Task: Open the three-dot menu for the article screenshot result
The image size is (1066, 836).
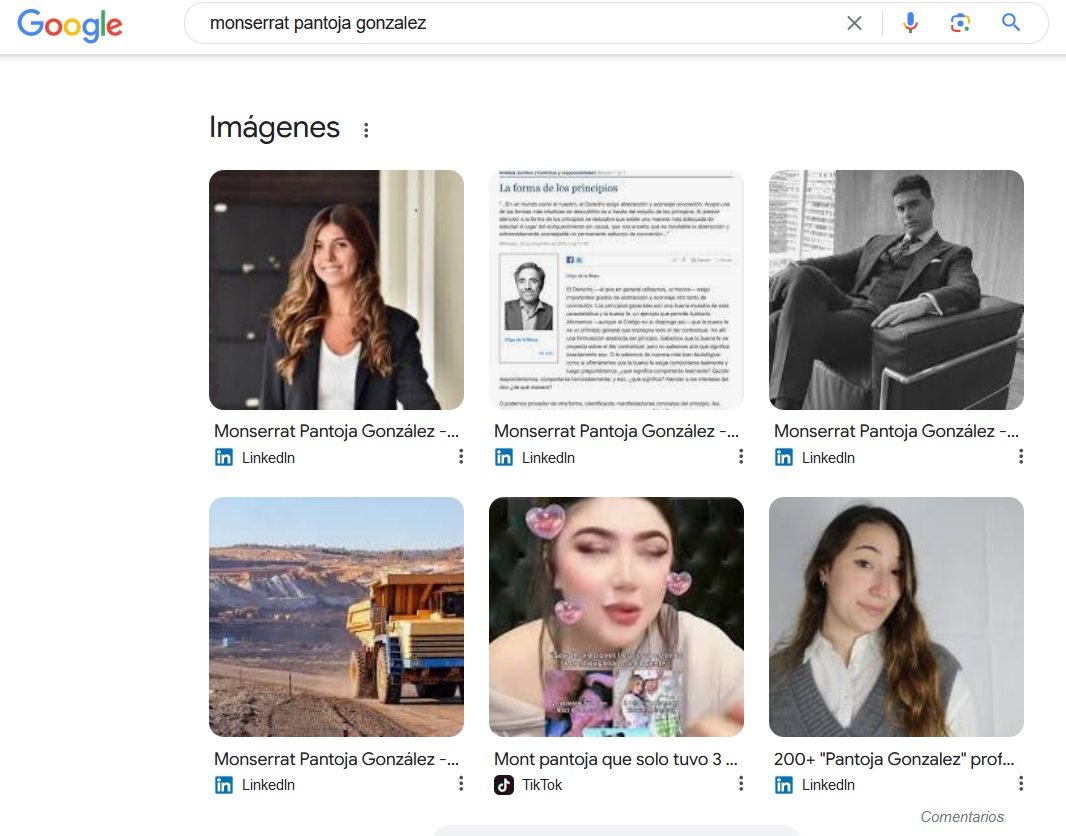Action: 741,457
